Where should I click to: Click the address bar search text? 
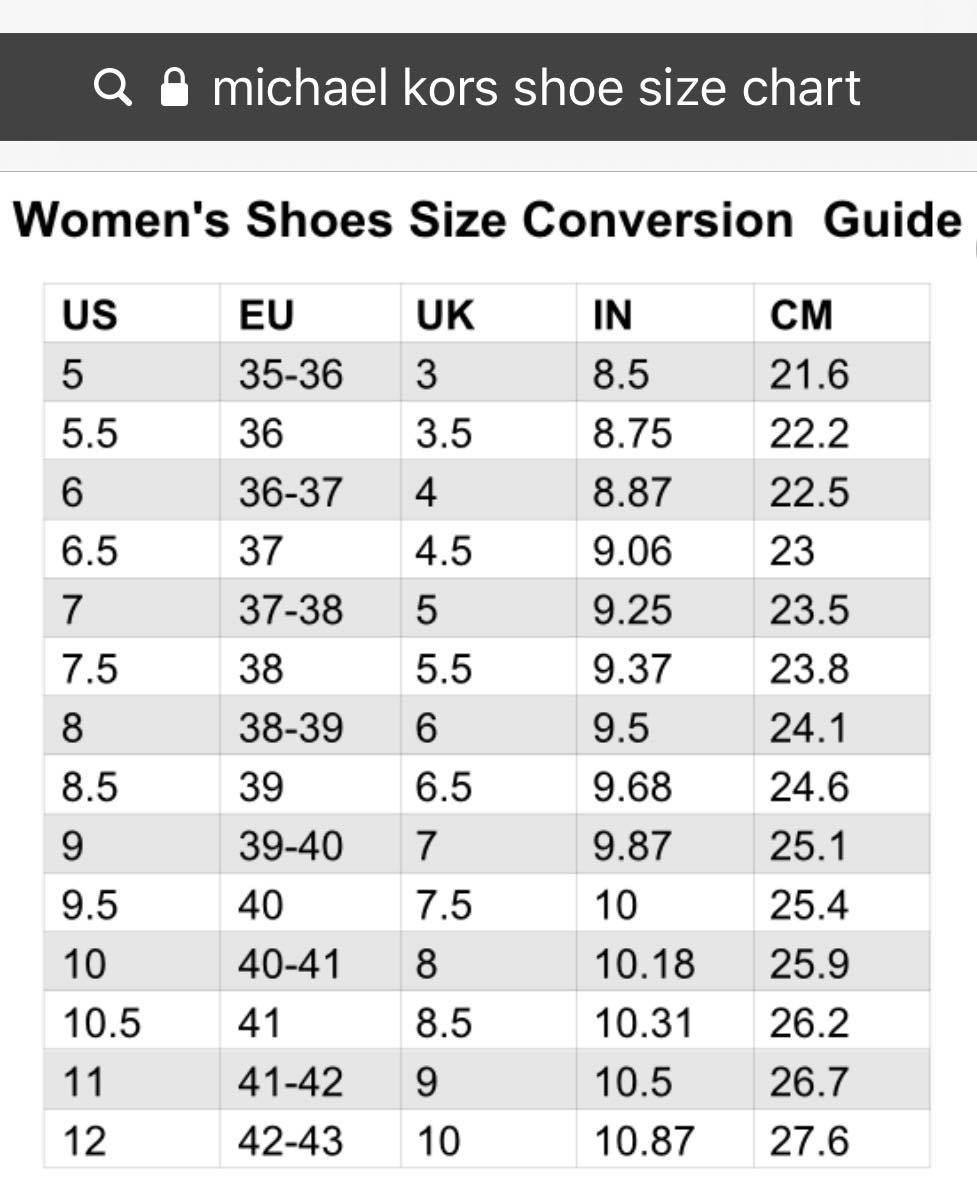click(x=536, y=88)
